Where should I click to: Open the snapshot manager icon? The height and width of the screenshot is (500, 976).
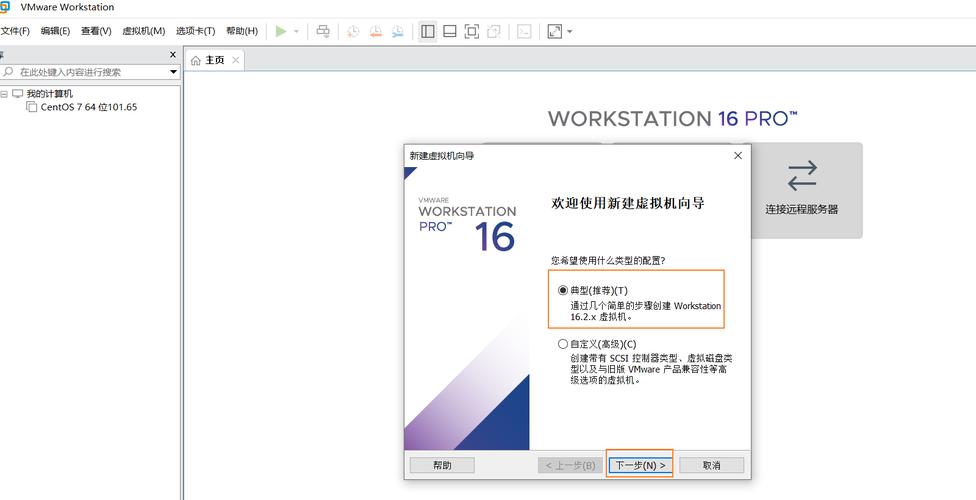coord(398,31)
